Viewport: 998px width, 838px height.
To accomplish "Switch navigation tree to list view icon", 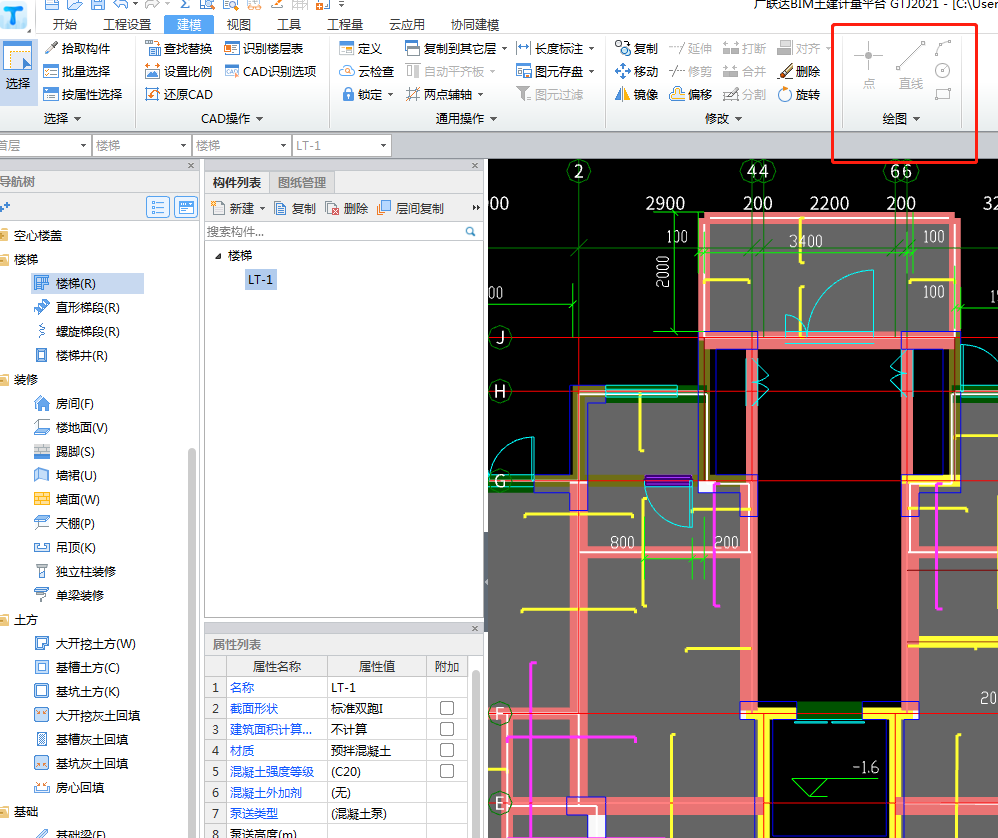I will 158,207.
